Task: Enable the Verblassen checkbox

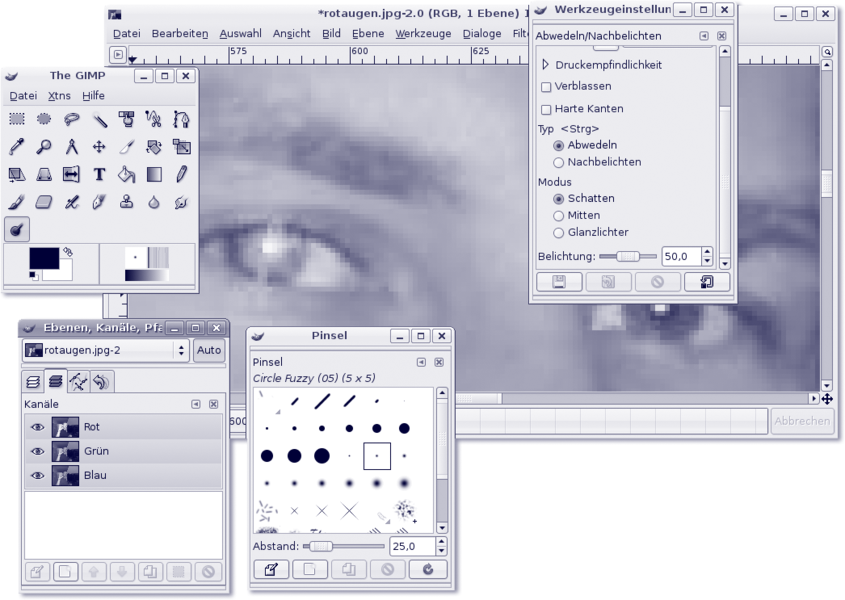Action: (x=546, y=87)
